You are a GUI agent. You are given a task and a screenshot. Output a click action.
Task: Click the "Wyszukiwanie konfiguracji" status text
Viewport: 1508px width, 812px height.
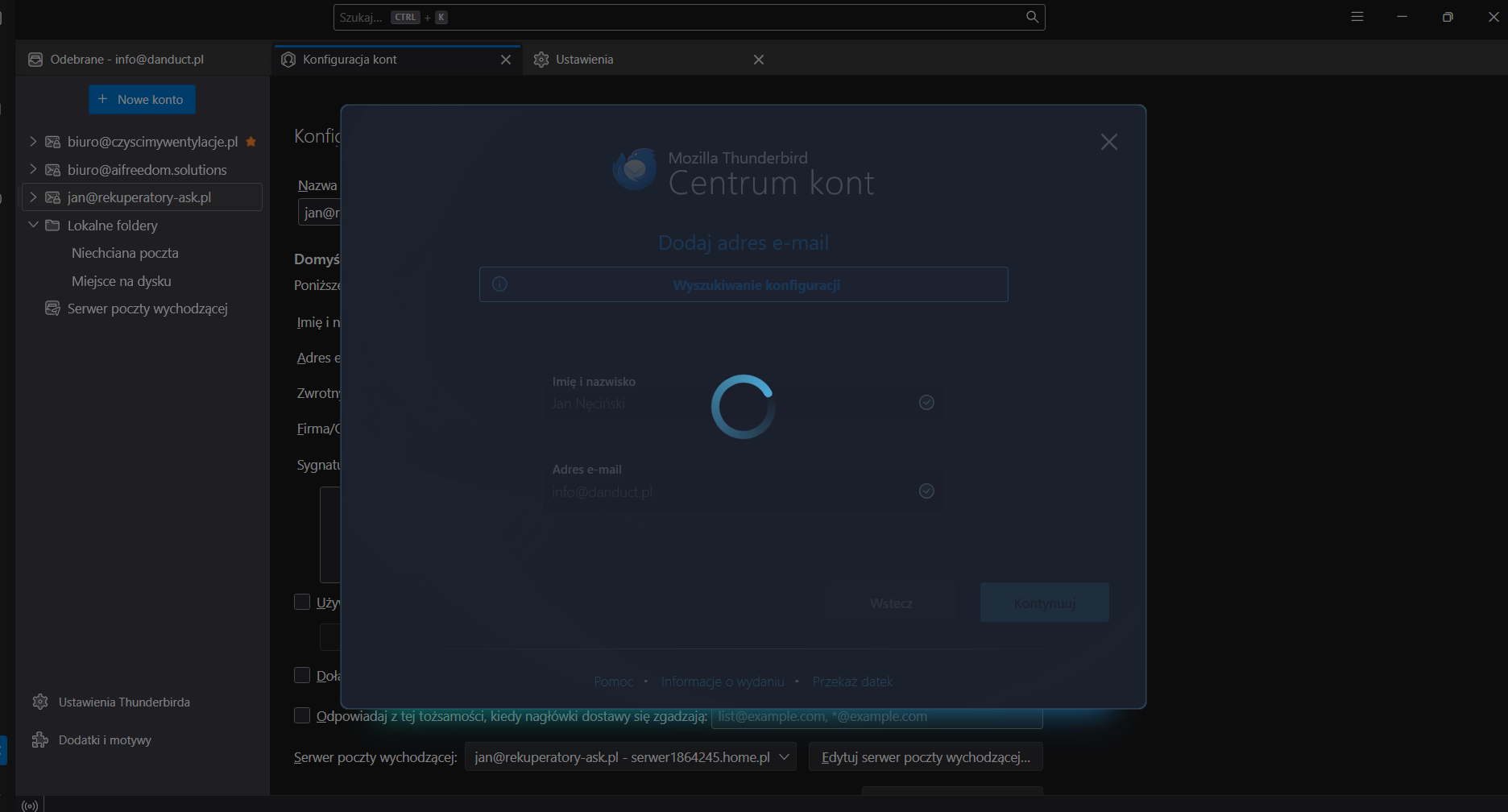(756, 285)
